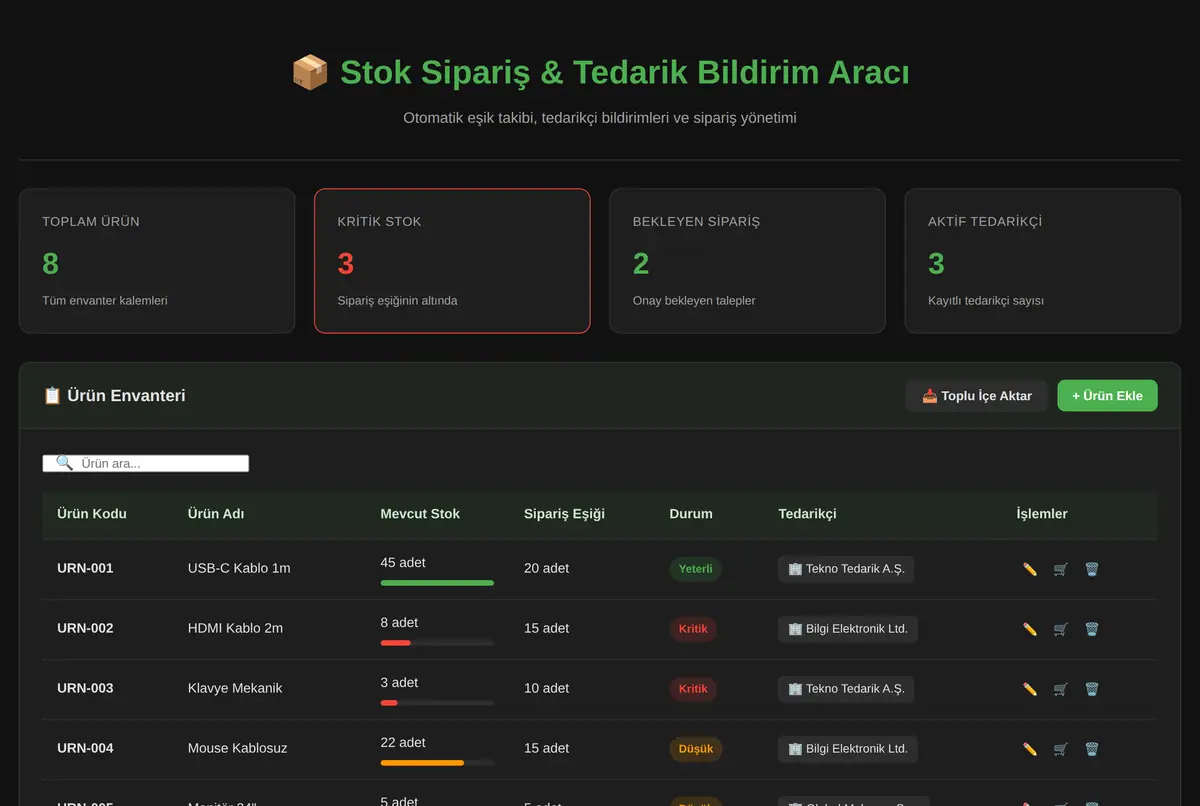The height and width of the screenshot is (806, 1200).
Task: Edit Klavye Mekanik with pencil icon
Action: point(1030,689)
